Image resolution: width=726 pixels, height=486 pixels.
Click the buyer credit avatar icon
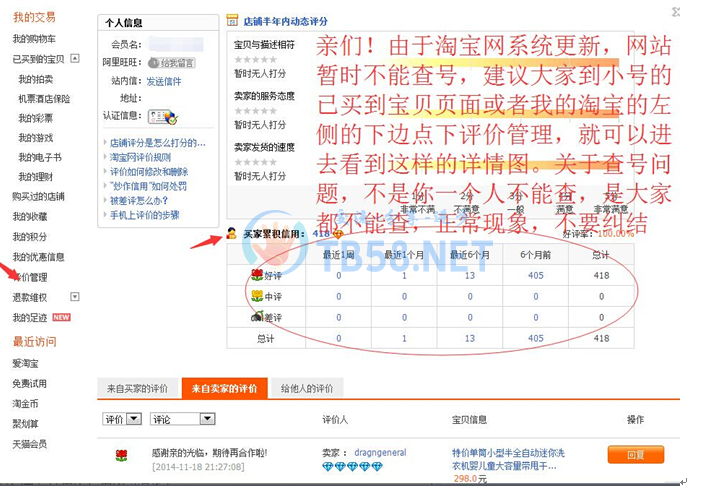click(232, 233)
